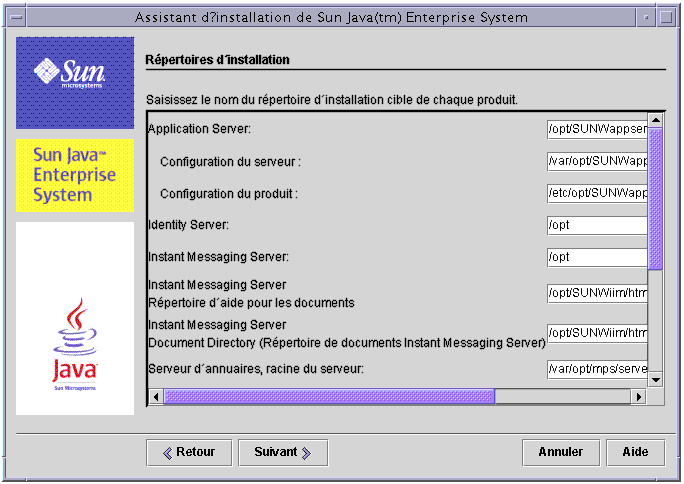
Task: Edit the Configuration du produit path field
Action: point(597,193)
